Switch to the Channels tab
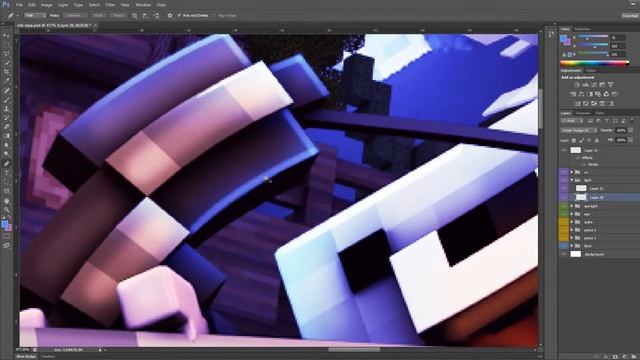The height and width of the screenshot is (360, 640). coord(582,113)
